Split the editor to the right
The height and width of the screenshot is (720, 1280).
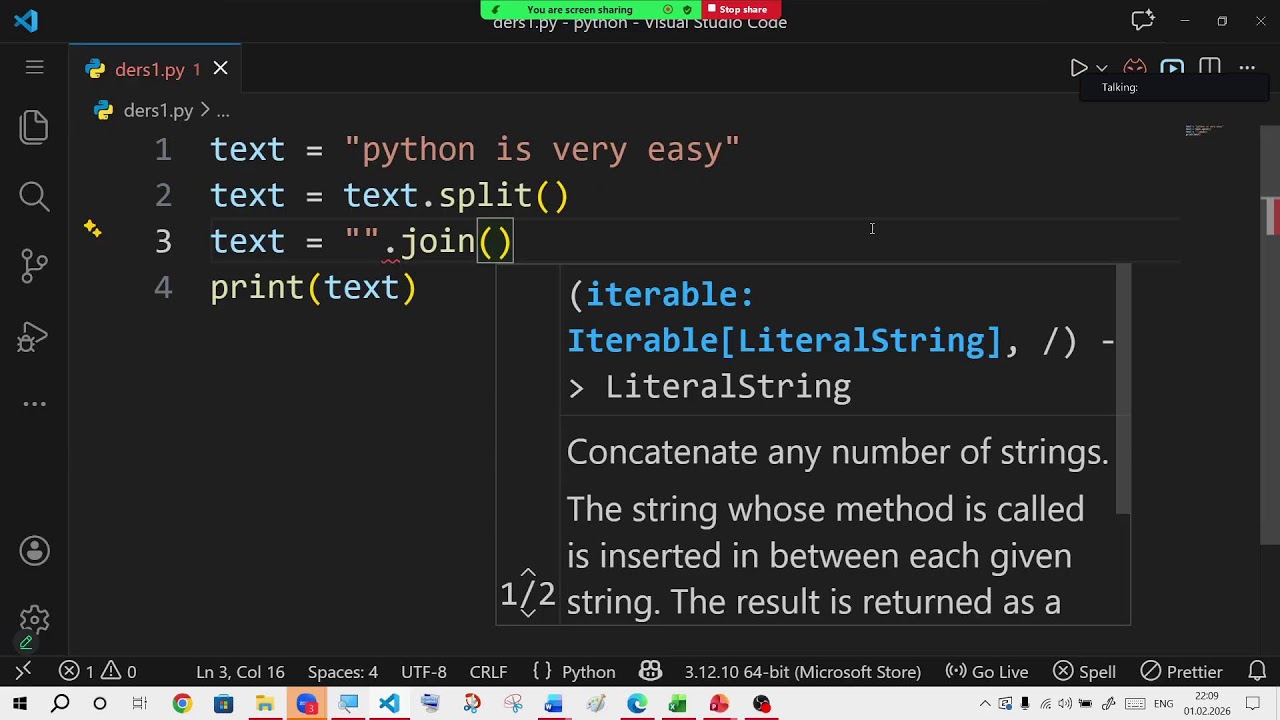pyautogui.click(x=1210, y=68)
